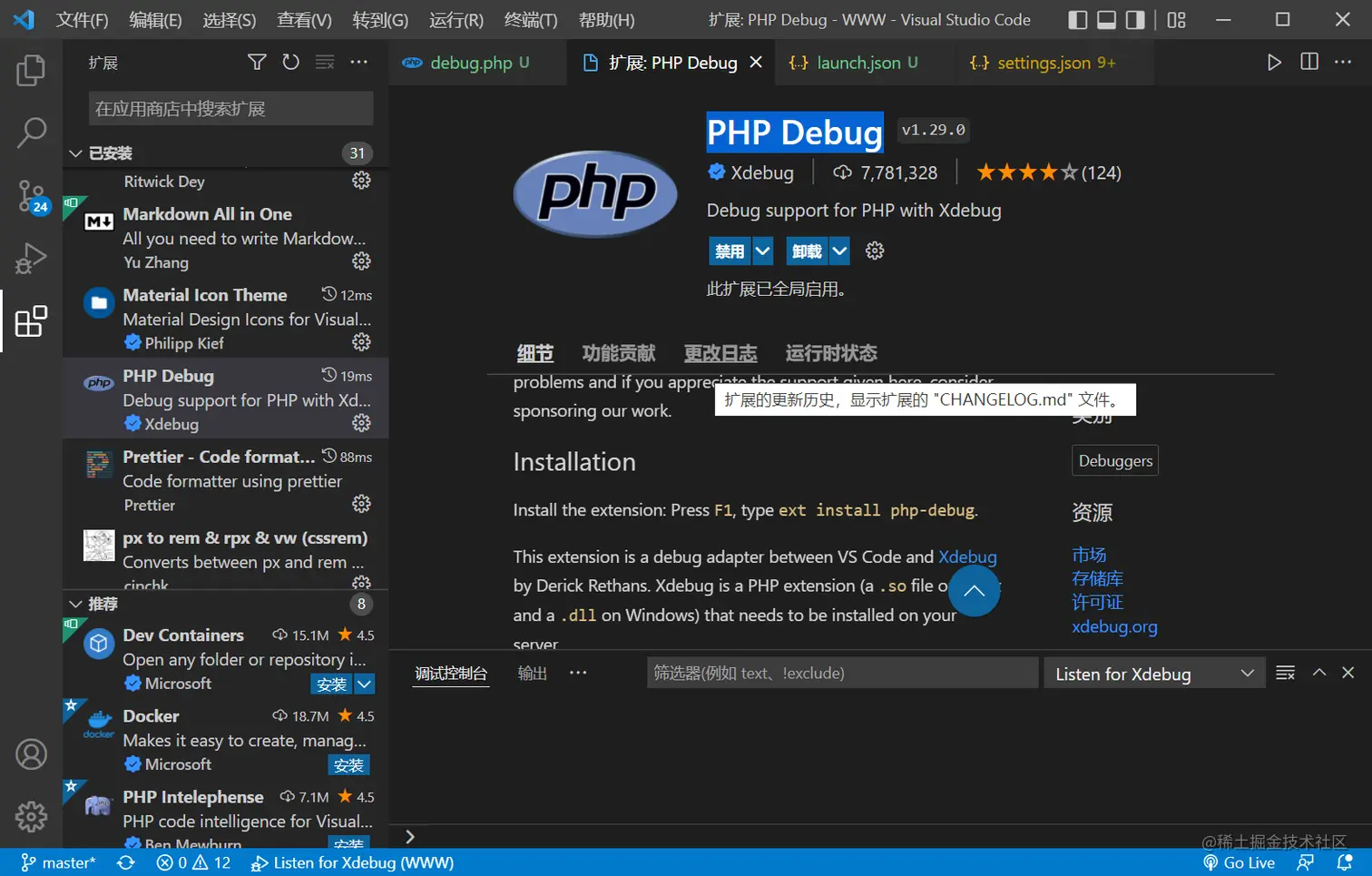Switch to the 输出 panel tab
The height and width of the screenshot is (876, 1372).
click(533, 673)
